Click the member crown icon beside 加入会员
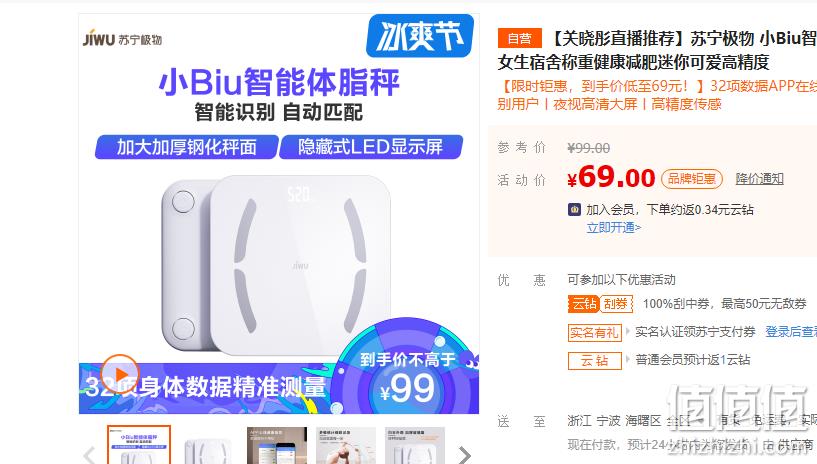 click(574, 209)
